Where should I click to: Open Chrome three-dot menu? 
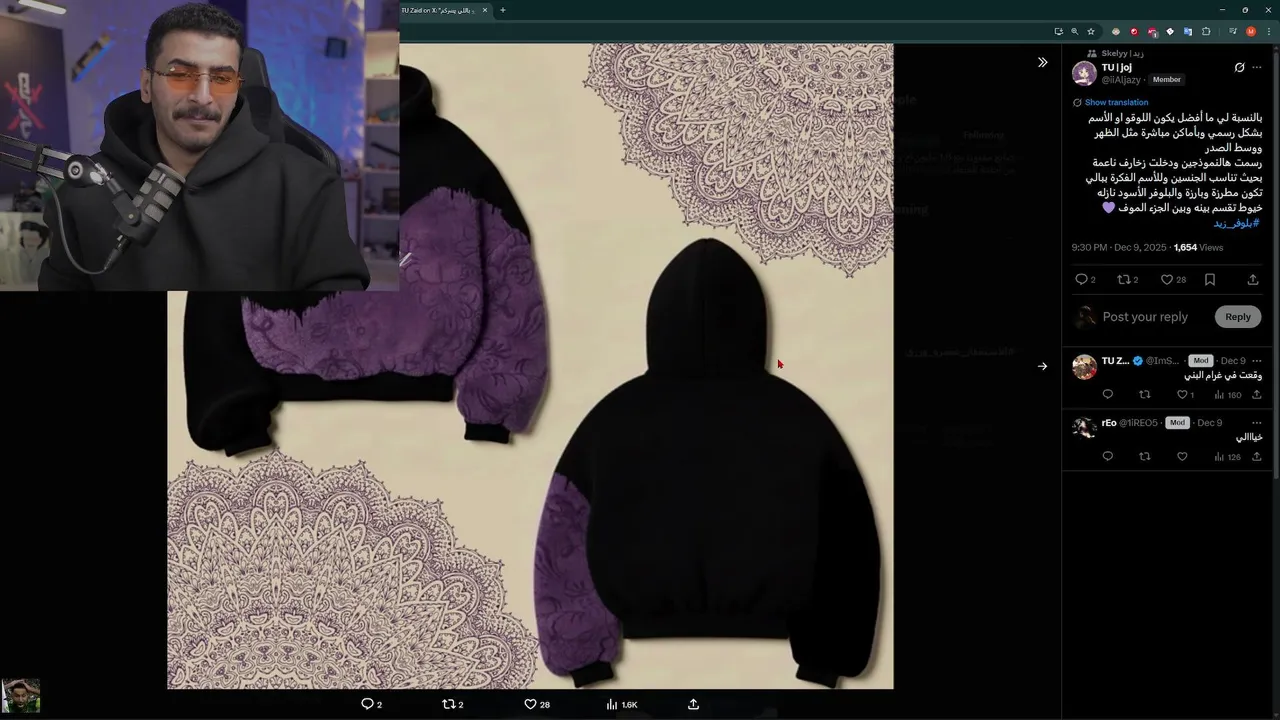tap(1269, 32)
